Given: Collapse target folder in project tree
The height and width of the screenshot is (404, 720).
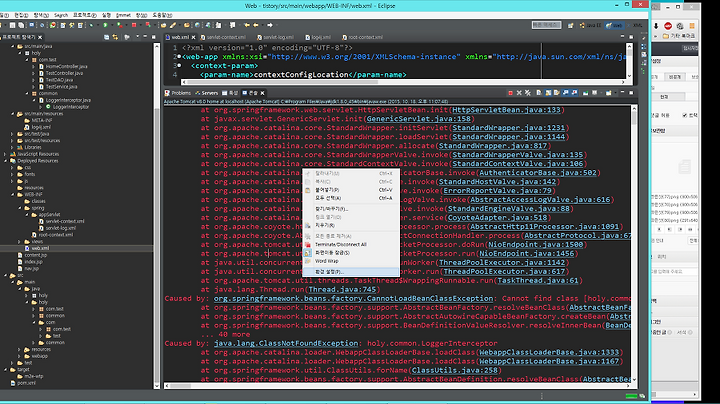Looking at the screenshot, I should point(6,369).
